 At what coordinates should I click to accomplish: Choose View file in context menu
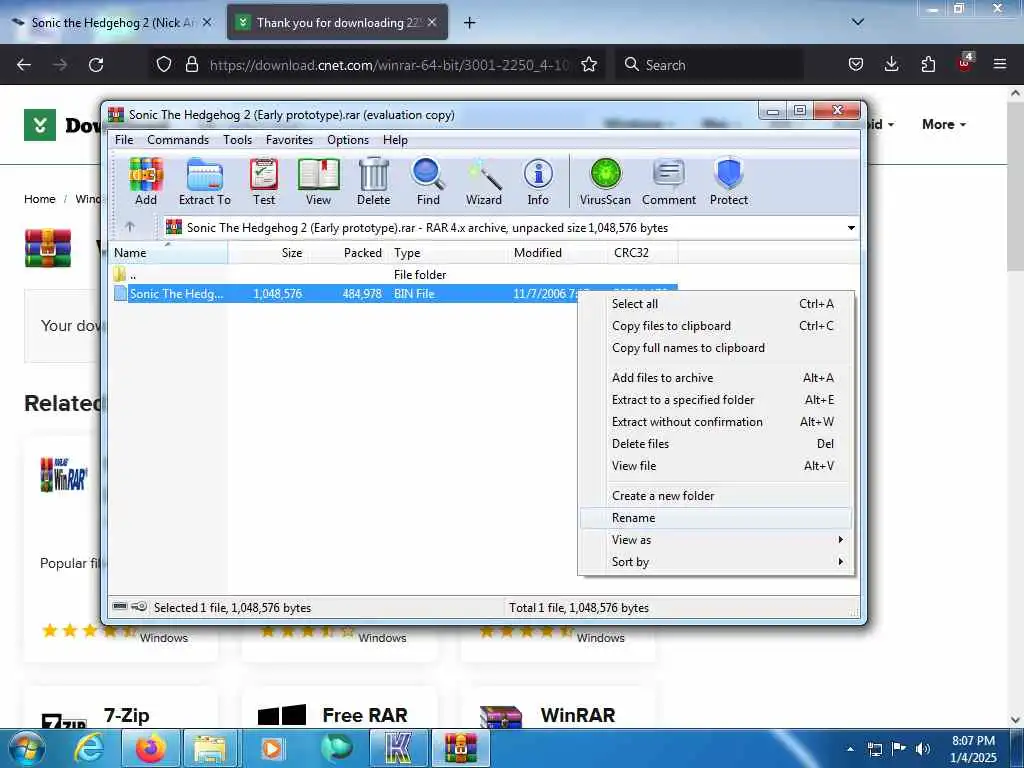tap(716, 466)
